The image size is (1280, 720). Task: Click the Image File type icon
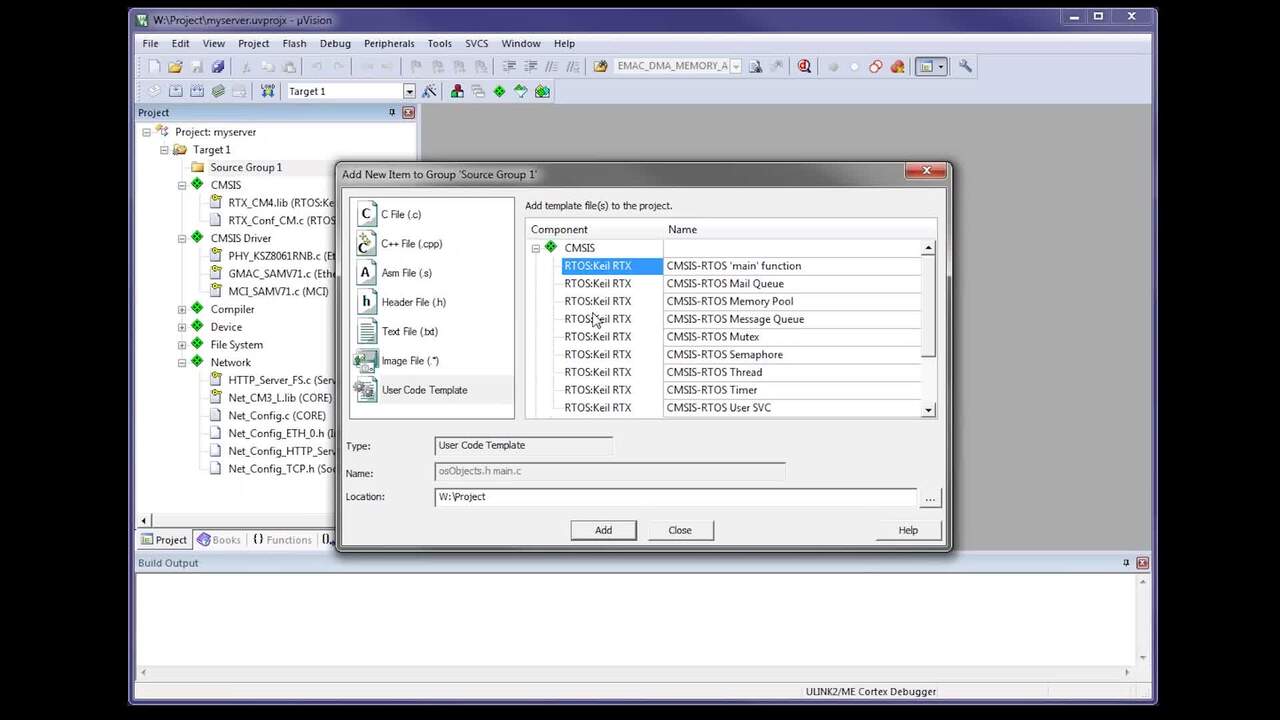pyautogui.click(x=367, y=360)
